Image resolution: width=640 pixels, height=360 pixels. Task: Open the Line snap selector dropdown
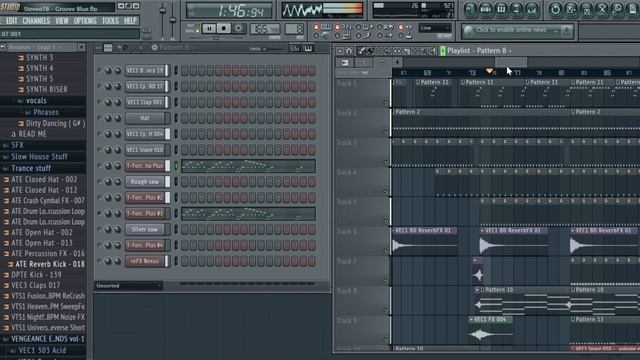(x=435, y=28)
